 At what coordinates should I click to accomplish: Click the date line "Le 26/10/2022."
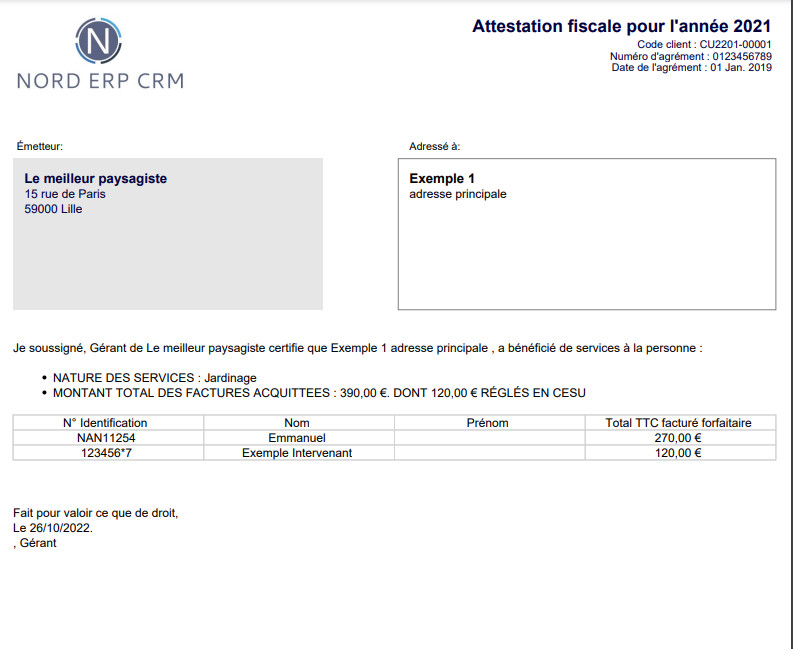click(53, 528)
